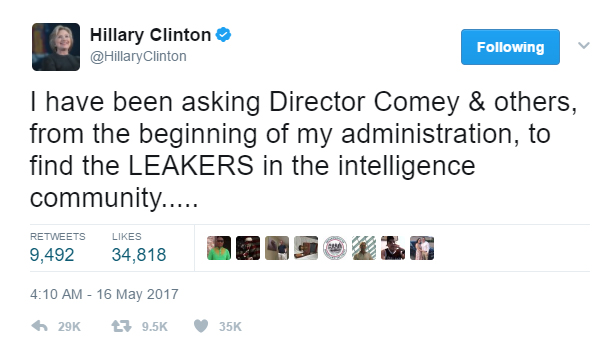Viewport: 614px width, 361px height.
Task: Open the circular seal logo liker avatar
Action: [x=335, y=248]
